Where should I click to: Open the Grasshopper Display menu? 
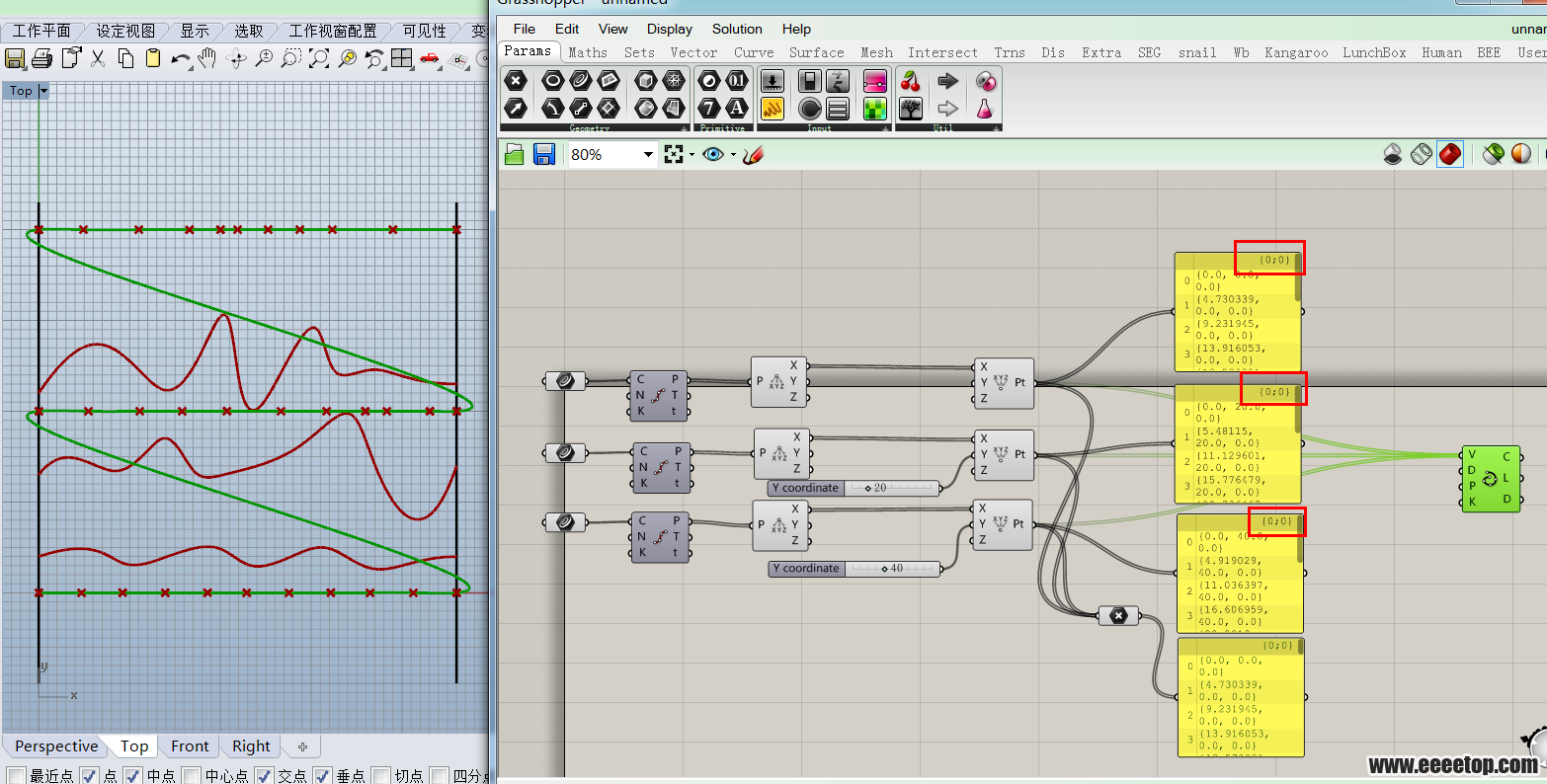tap(670, 29)
